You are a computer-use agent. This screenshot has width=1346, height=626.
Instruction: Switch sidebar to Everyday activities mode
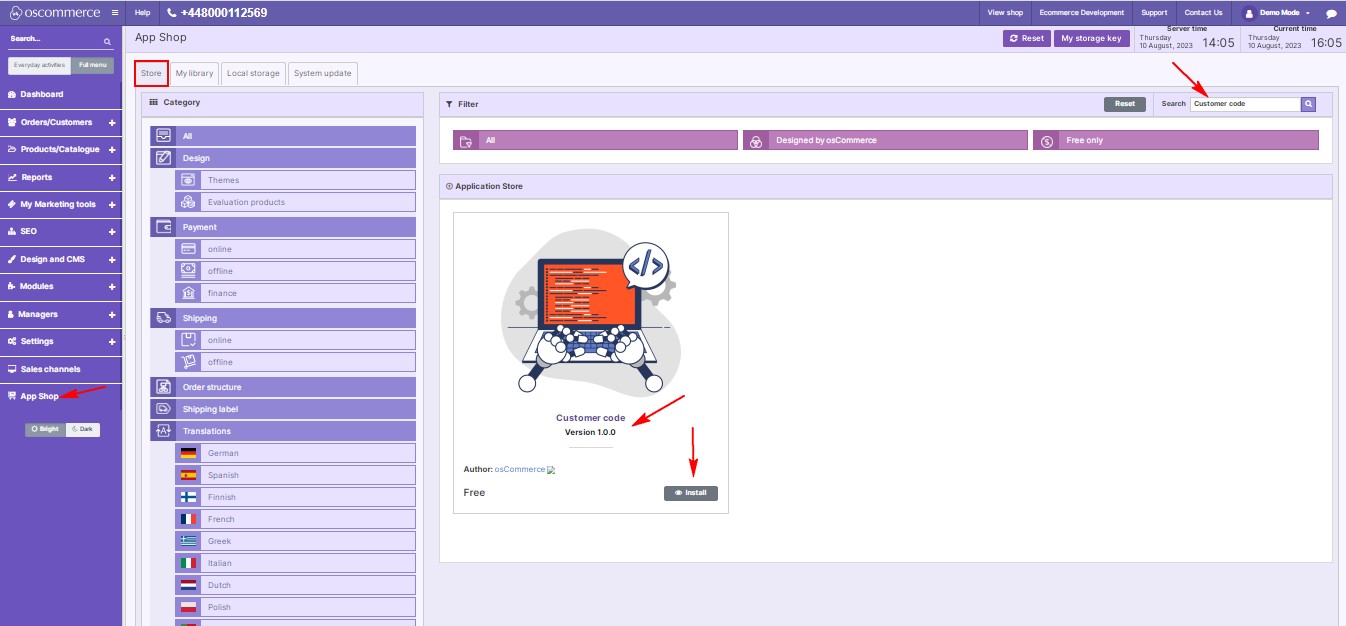coord(40,65)
